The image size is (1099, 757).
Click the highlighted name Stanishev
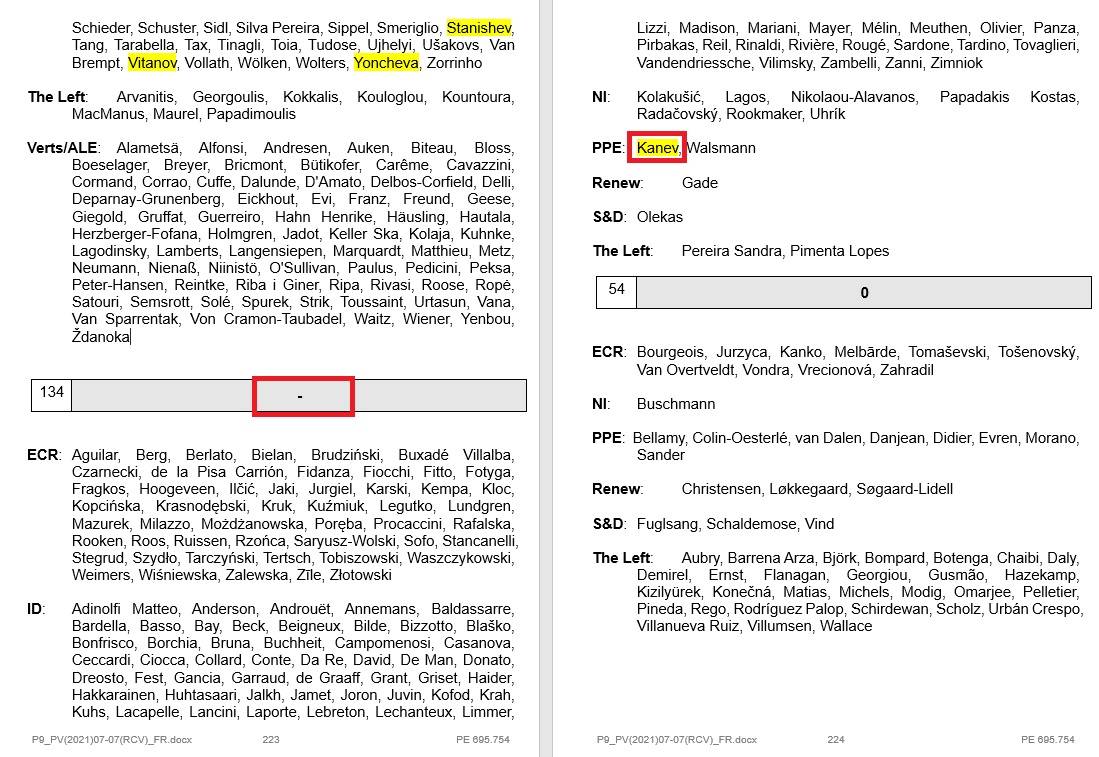(x=479, y=28)
